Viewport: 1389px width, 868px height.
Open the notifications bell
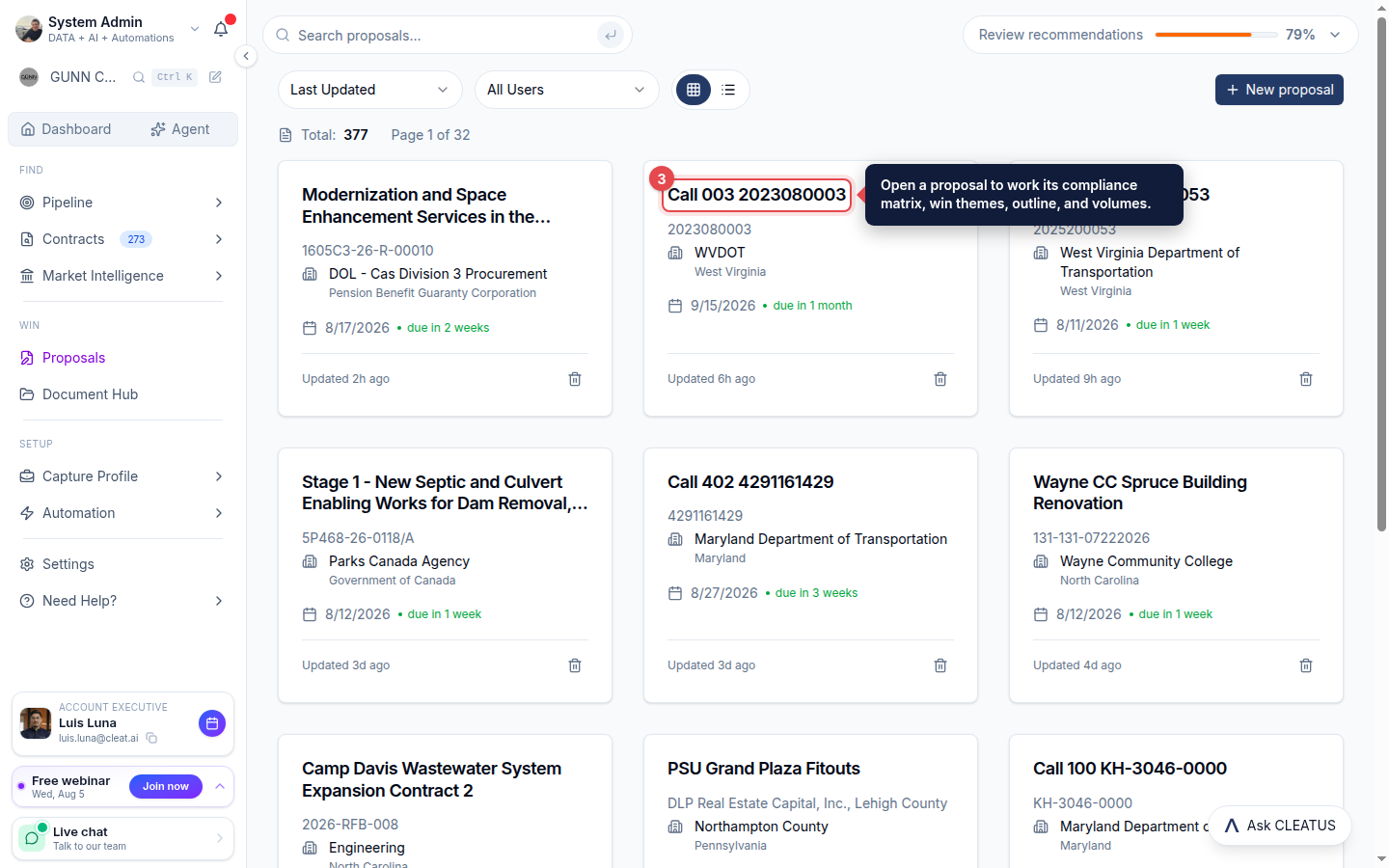pos(221,29)
